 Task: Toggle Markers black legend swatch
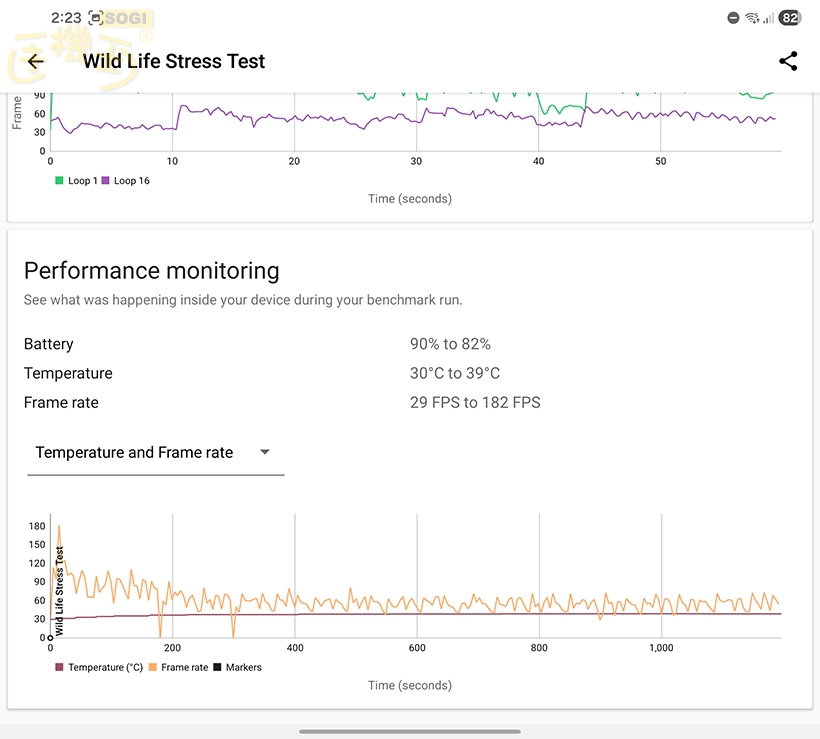pos(218,667)
